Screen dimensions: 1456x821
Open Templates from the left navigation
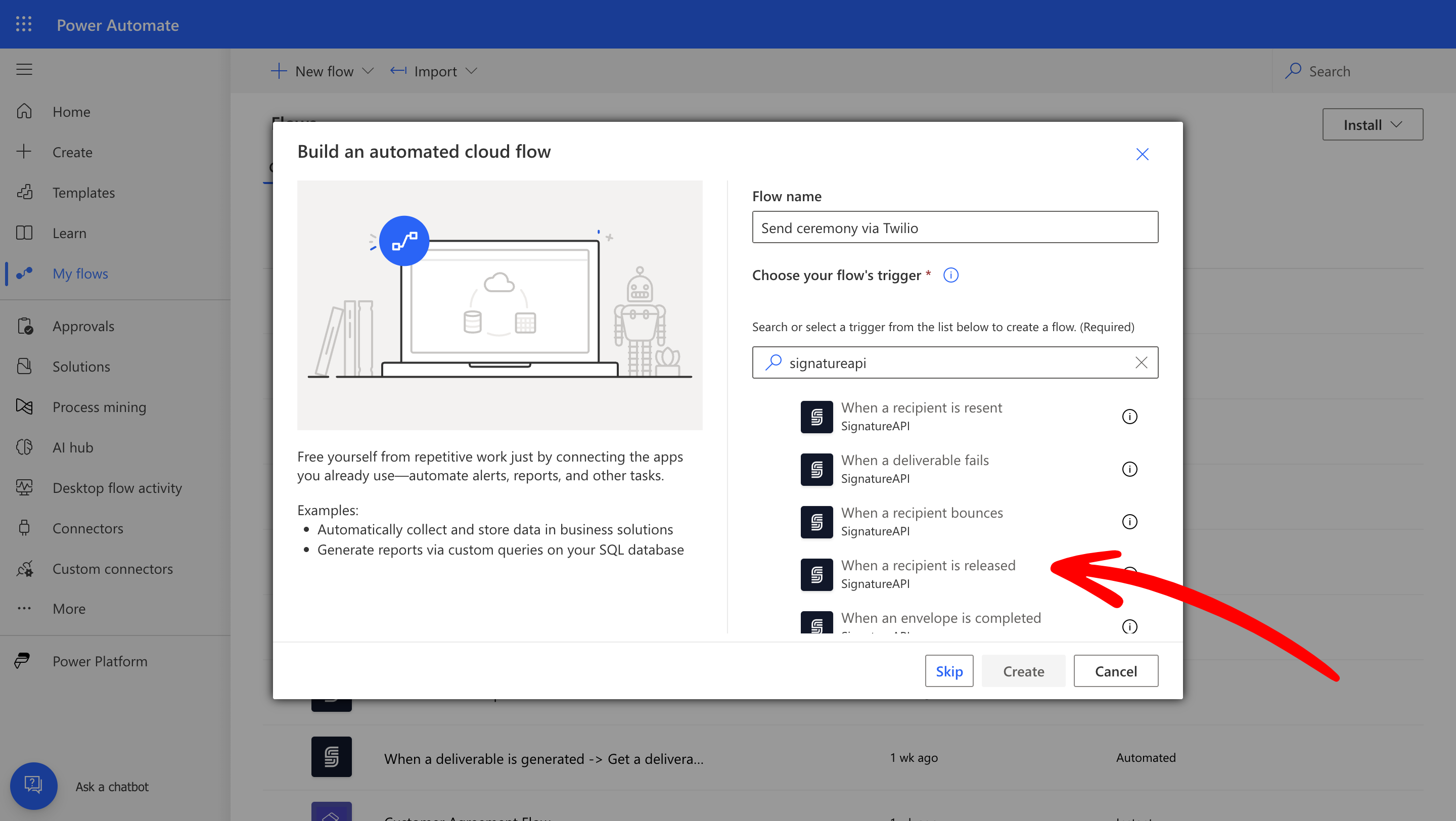click(83, 193)
